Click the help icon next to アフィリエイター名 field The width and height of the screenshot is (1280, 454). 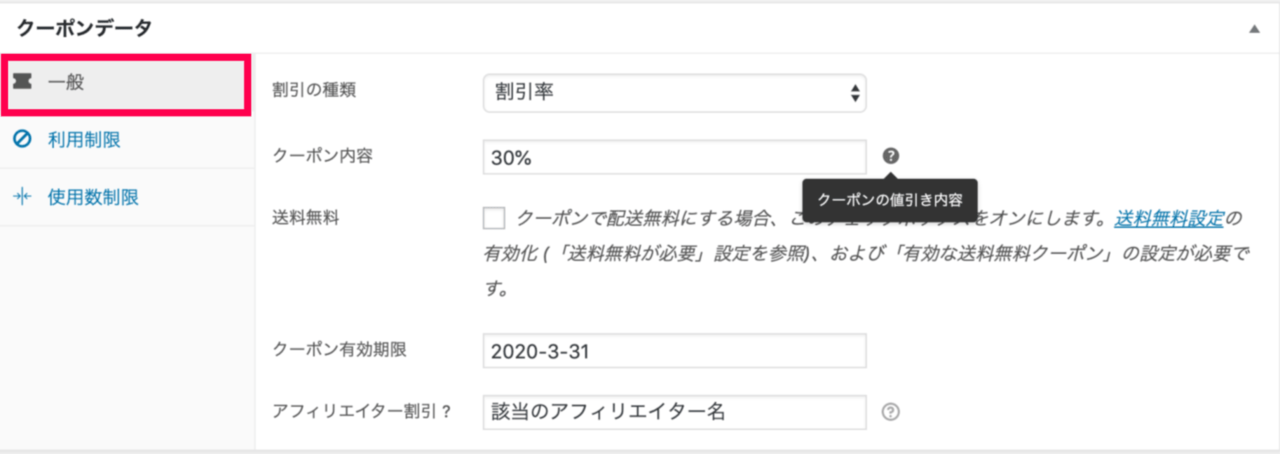click(891, 411)
